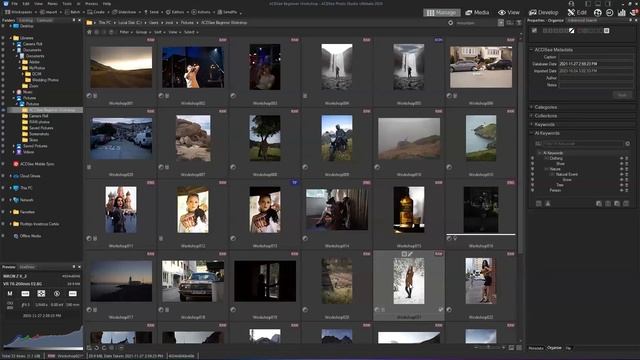Toggle the Clothing AI keyword marker
The image size is (640, 360).
click(532, 158)
